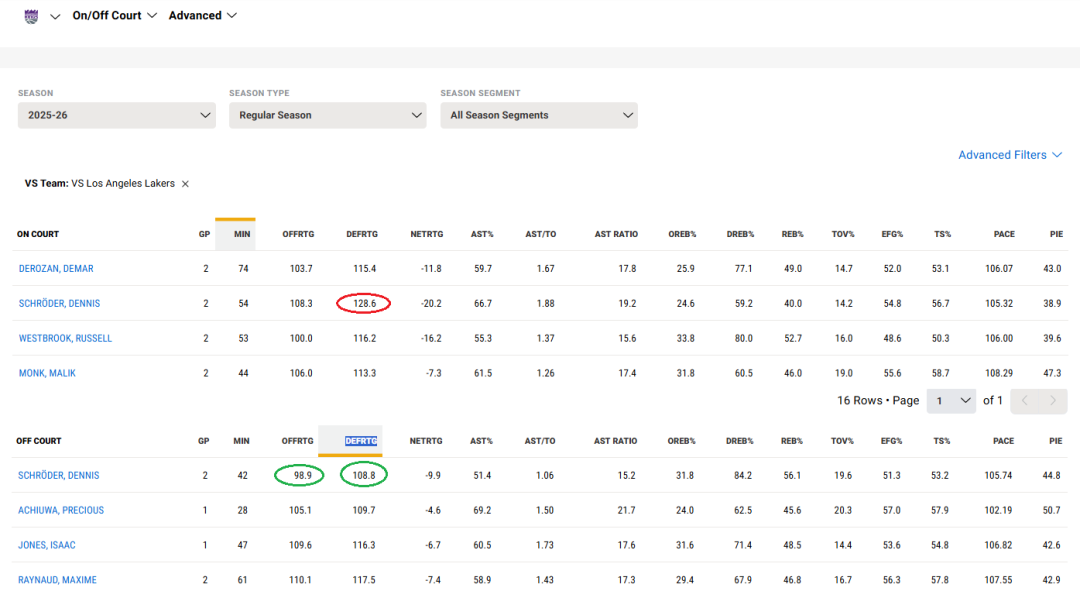
Task: Expand Advanced Filters
Action: (1009, 155)
